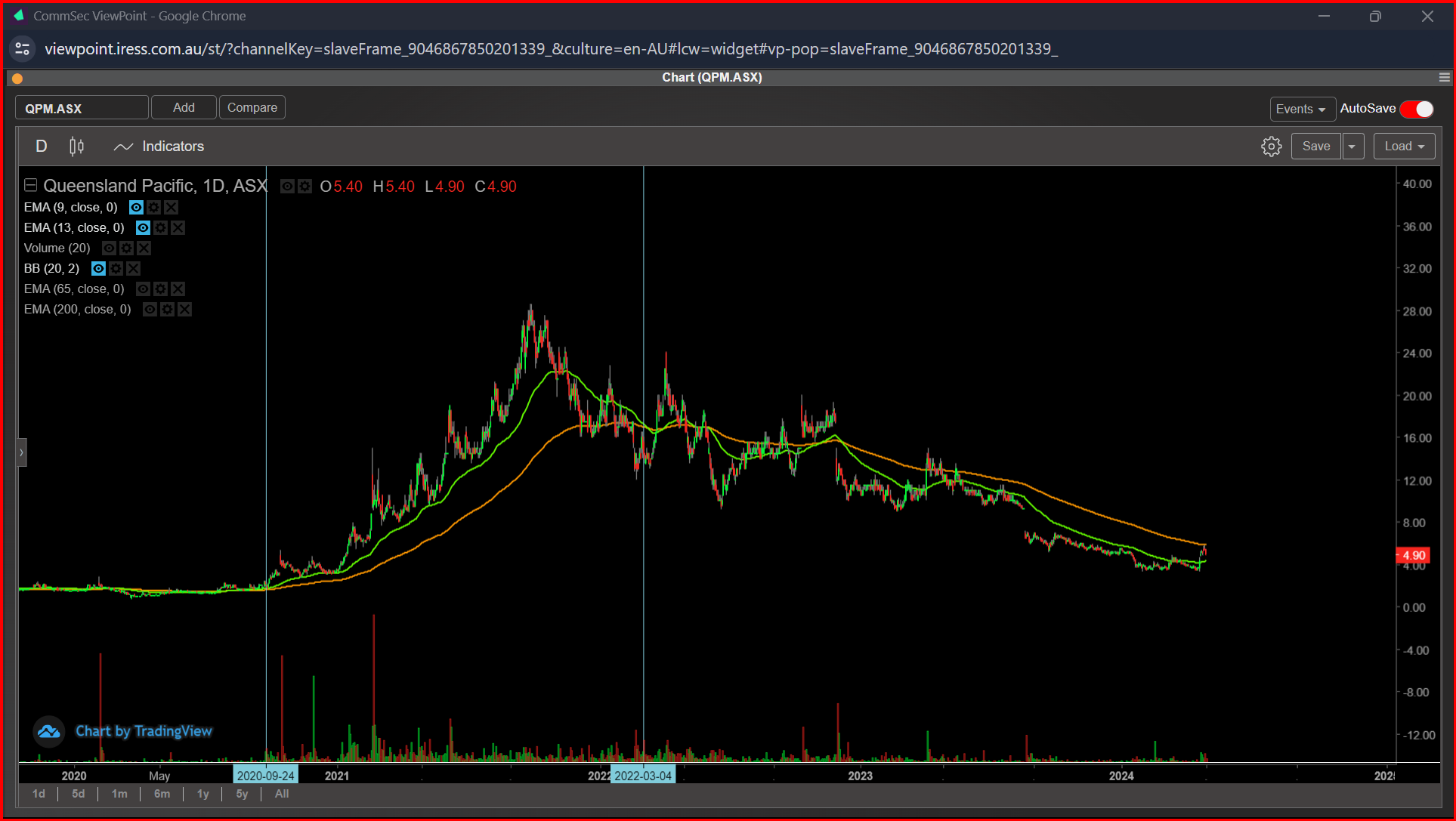Screen dimensions: 1456x821
Task: Click the 40.00 price axis label
Action: [x=1417, y=184]
